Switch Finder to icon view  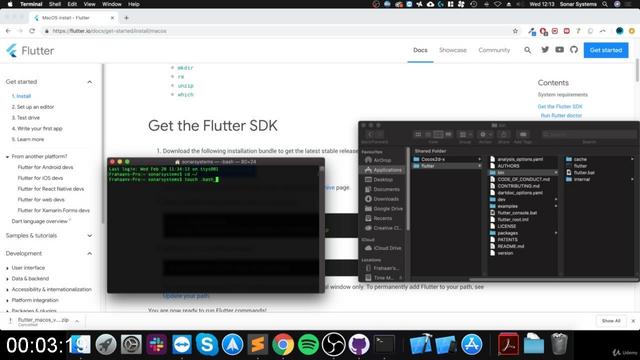(418, 134)
